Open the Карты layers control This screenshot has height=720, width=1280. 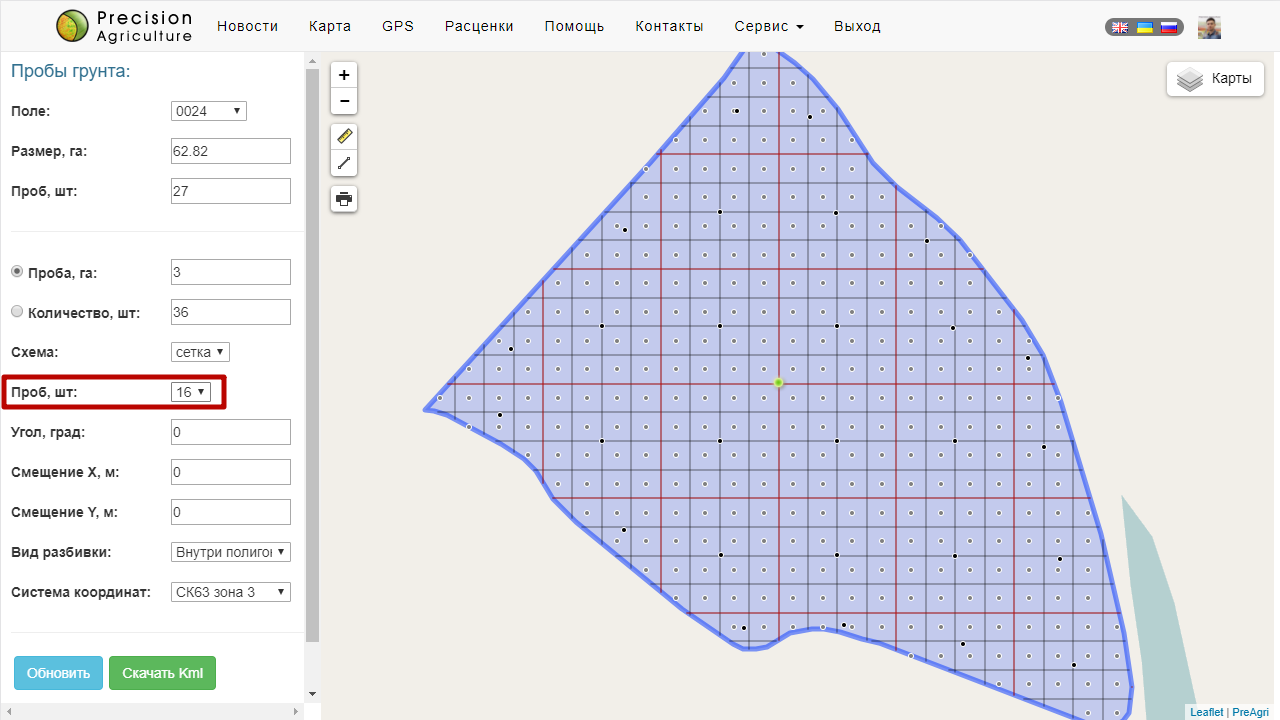point(1215,79)
